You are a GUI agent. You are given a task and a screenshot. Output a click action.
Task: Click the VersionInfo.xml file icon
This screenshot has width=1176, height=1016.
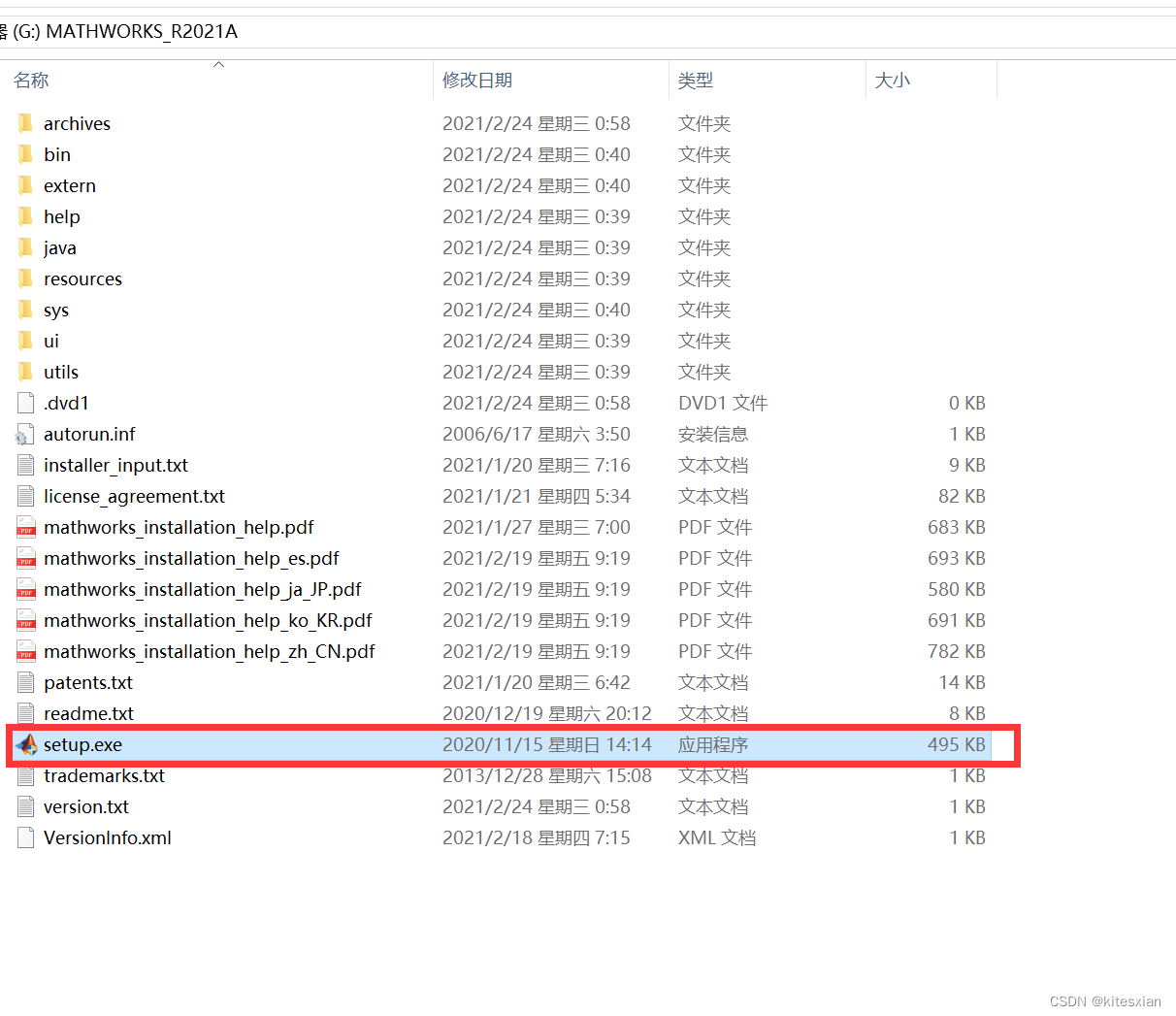click(26, 837)
